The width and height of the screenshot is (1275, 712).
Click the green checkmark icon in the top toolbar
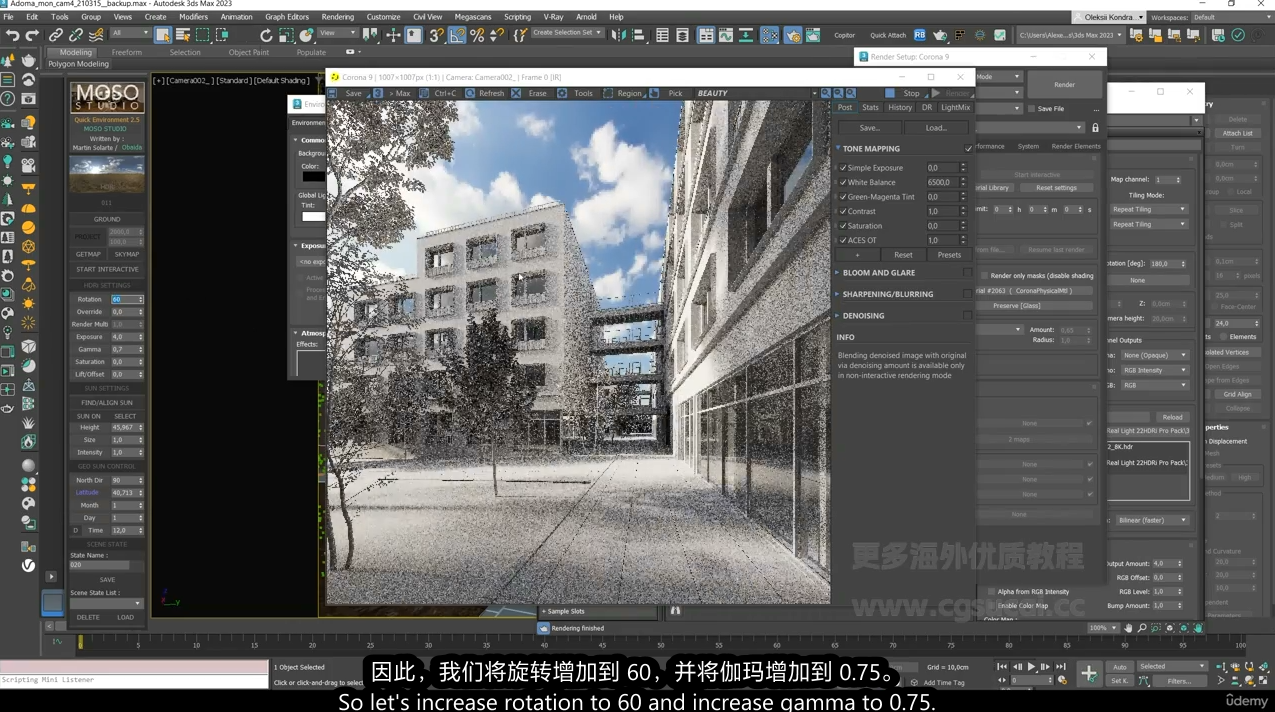[1238, 35]
